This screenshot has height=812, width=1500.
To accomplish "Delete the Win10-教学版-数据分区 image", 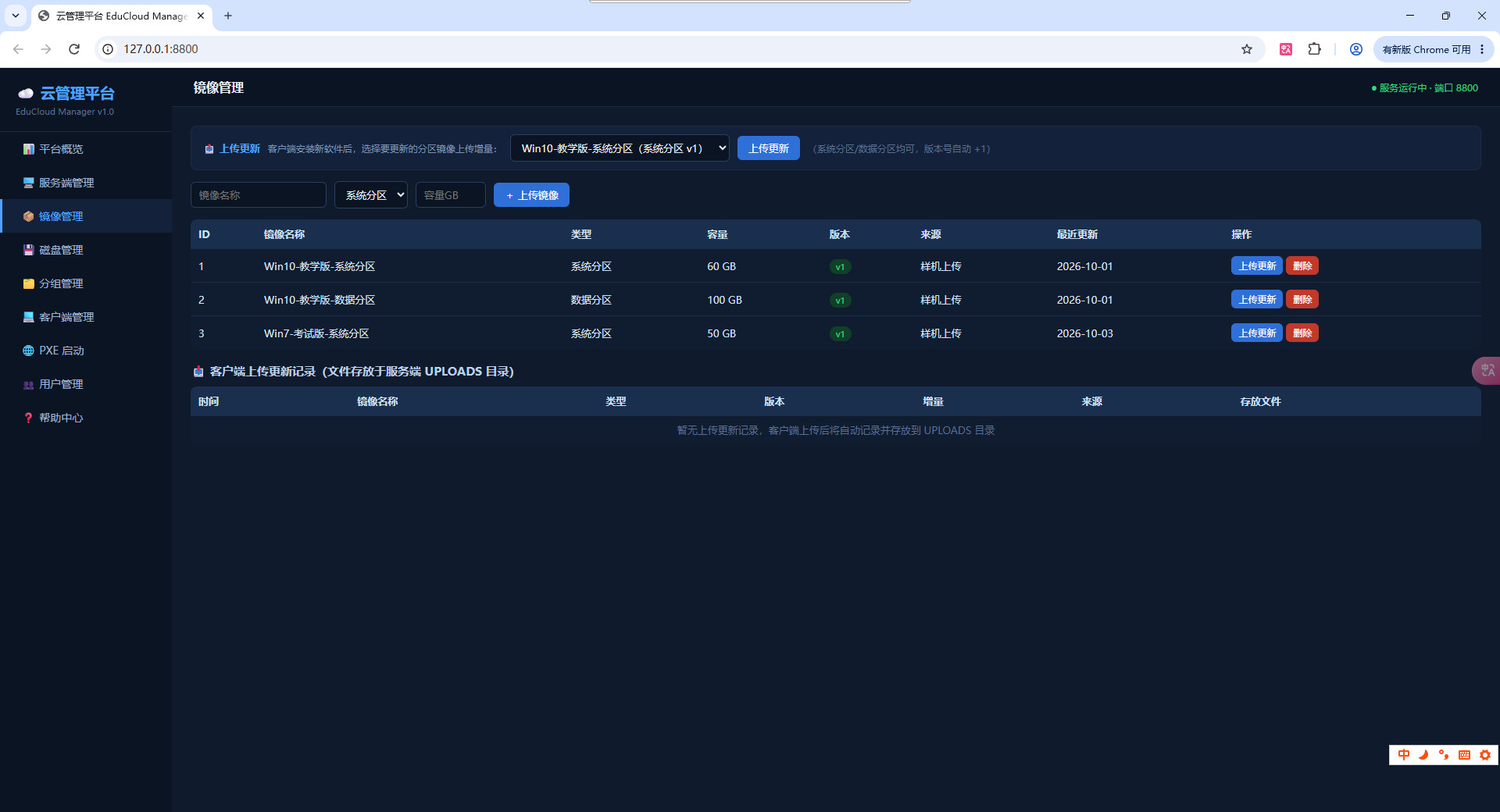I will (1302, 300).
